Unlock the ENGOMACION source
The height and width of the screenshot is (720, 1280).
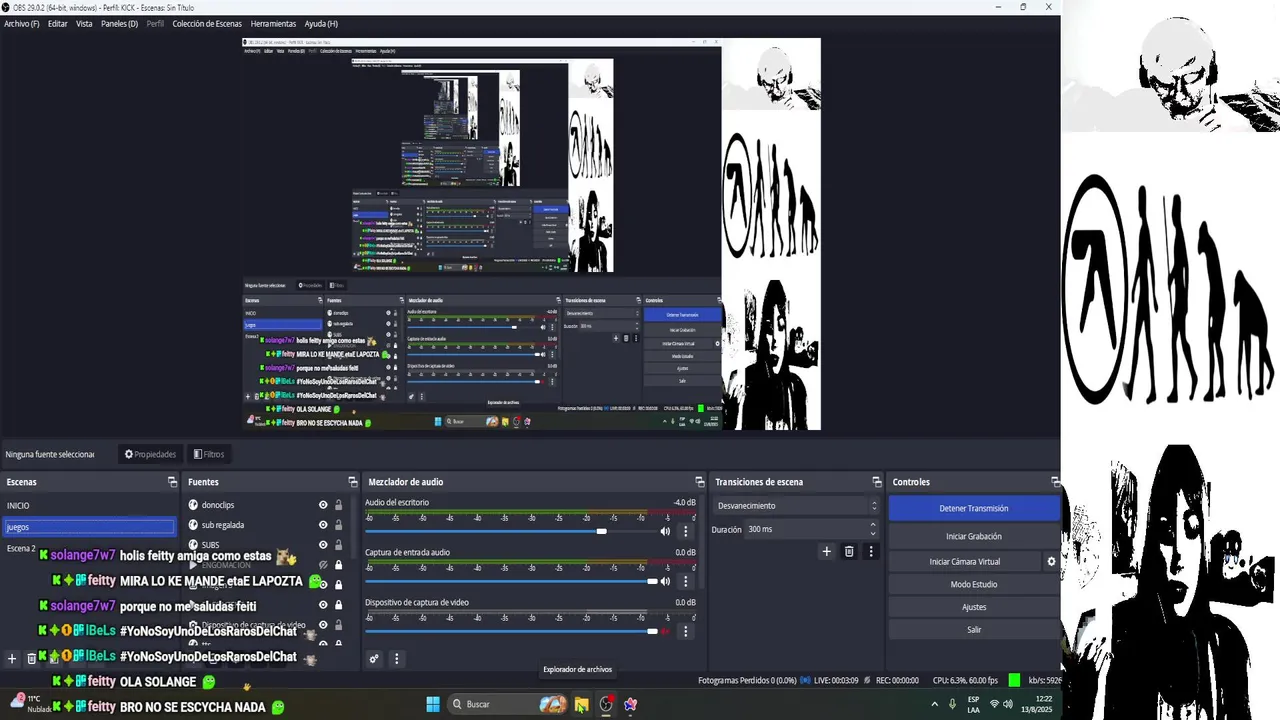(339, 565)
